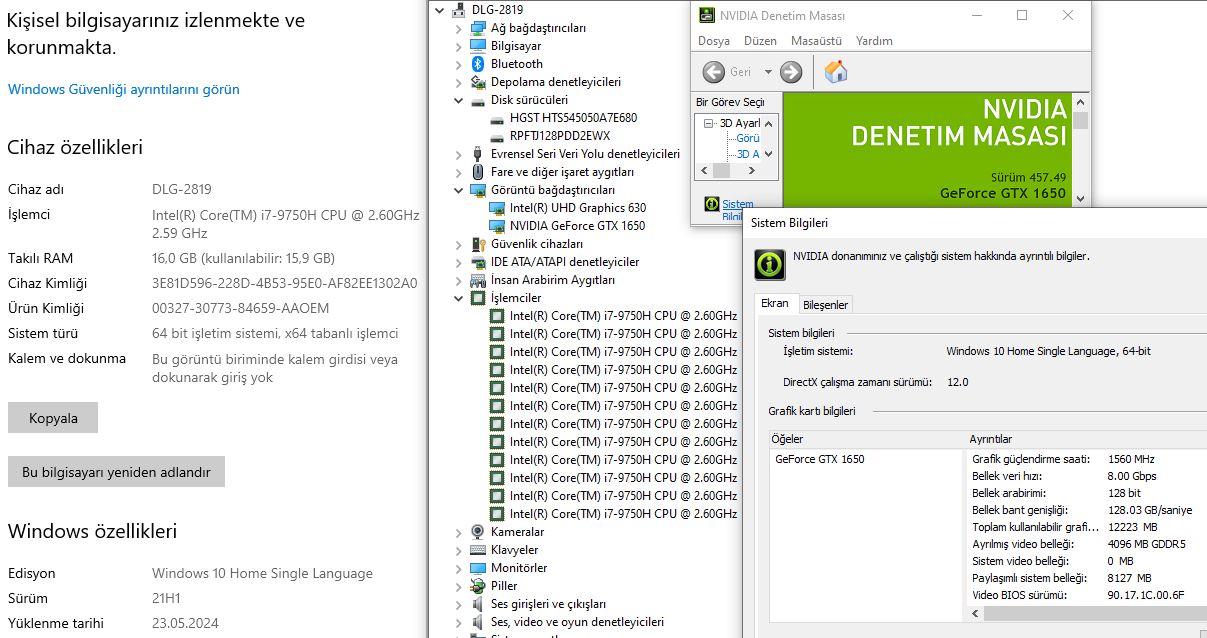
Task: Switch to the Bileşenler tab
Action: click(825, 304)
